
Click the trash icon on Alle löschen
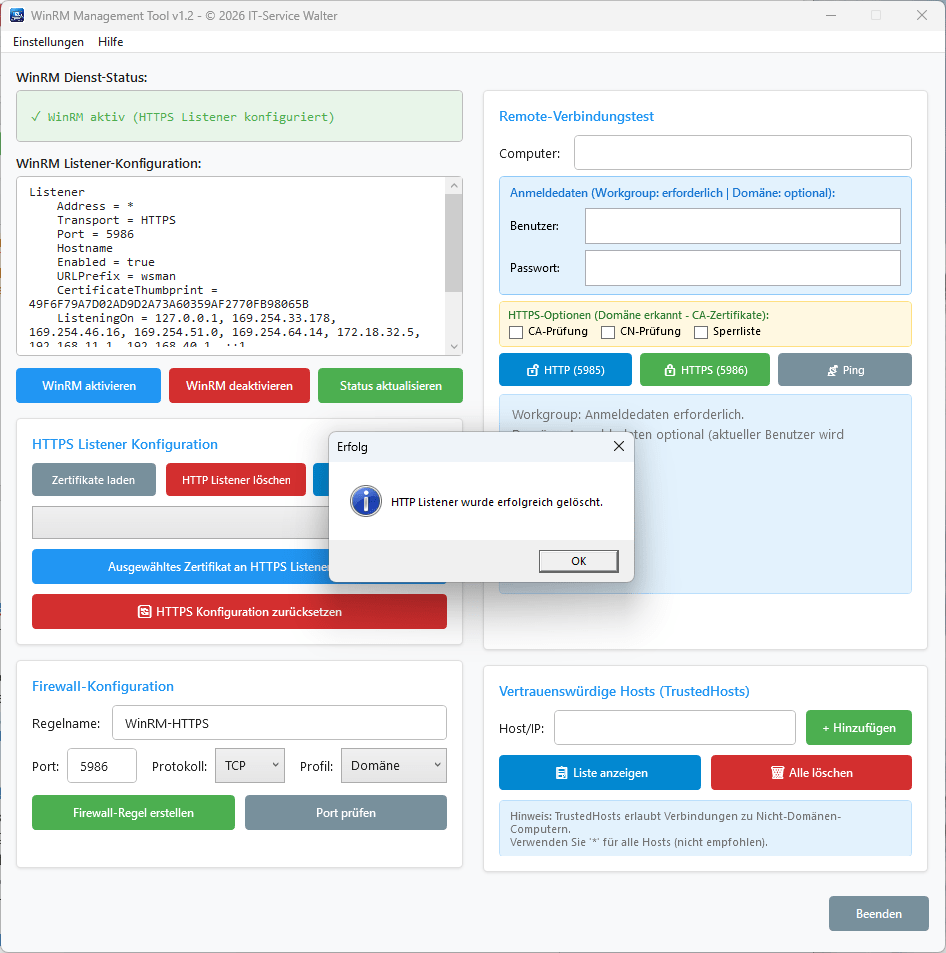pyautogui.click(x=776, y=773)
